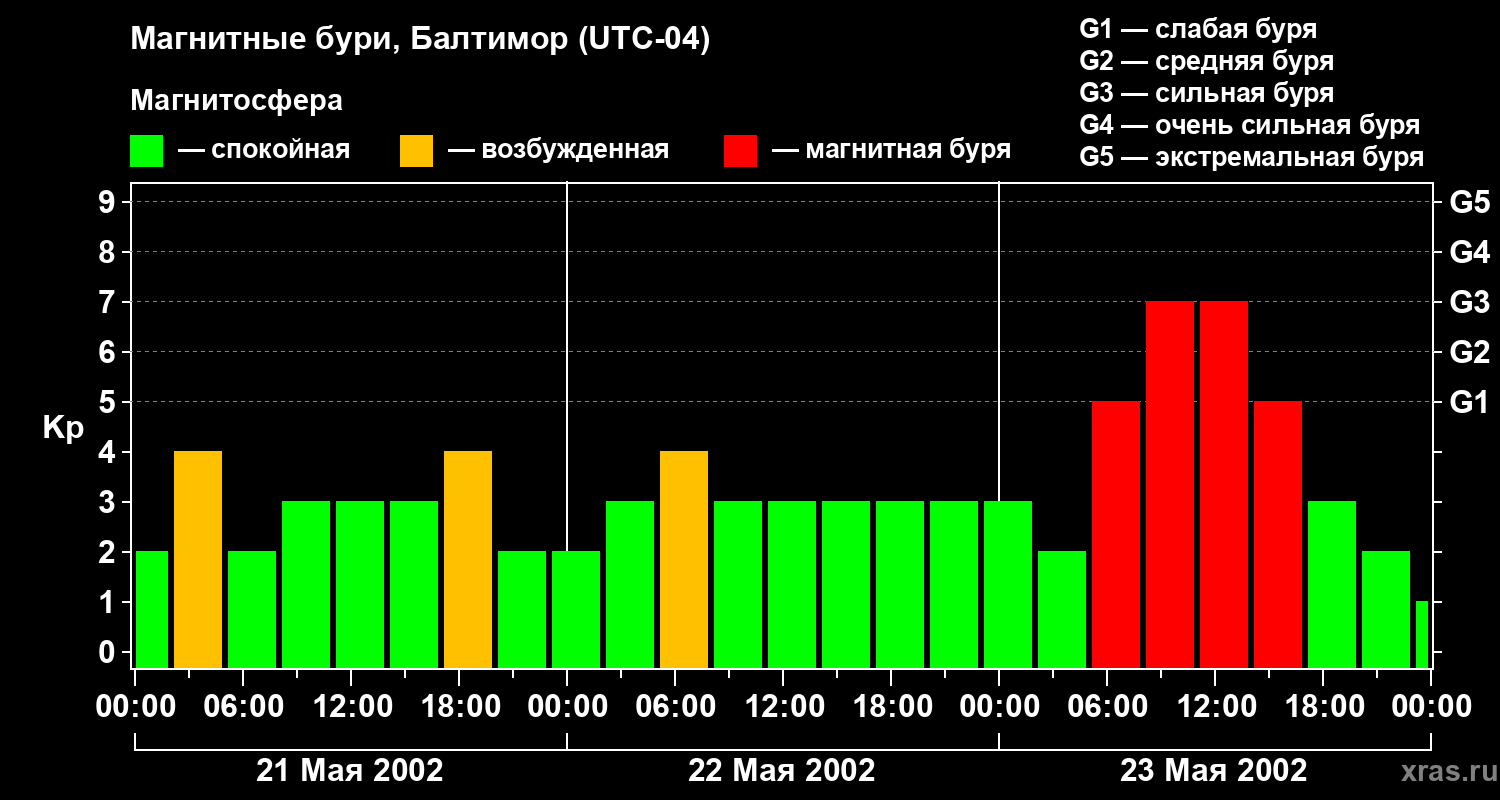Viewport: 1500px width, 800px height.
Task: Click the 'Магнитосфера' heading
Action: (237, 101)
